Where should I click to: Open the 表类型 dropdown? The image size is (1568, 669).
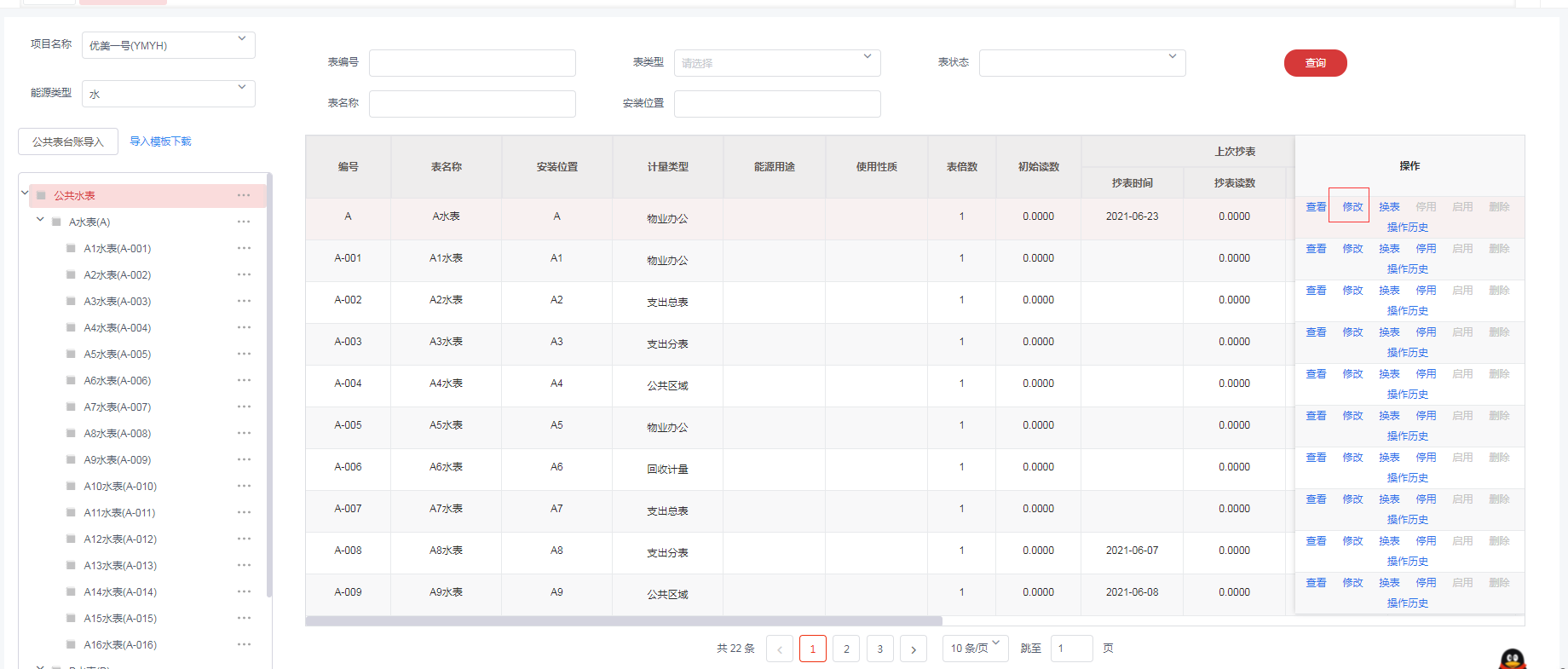pyautogui.click(x=776, y=63)
